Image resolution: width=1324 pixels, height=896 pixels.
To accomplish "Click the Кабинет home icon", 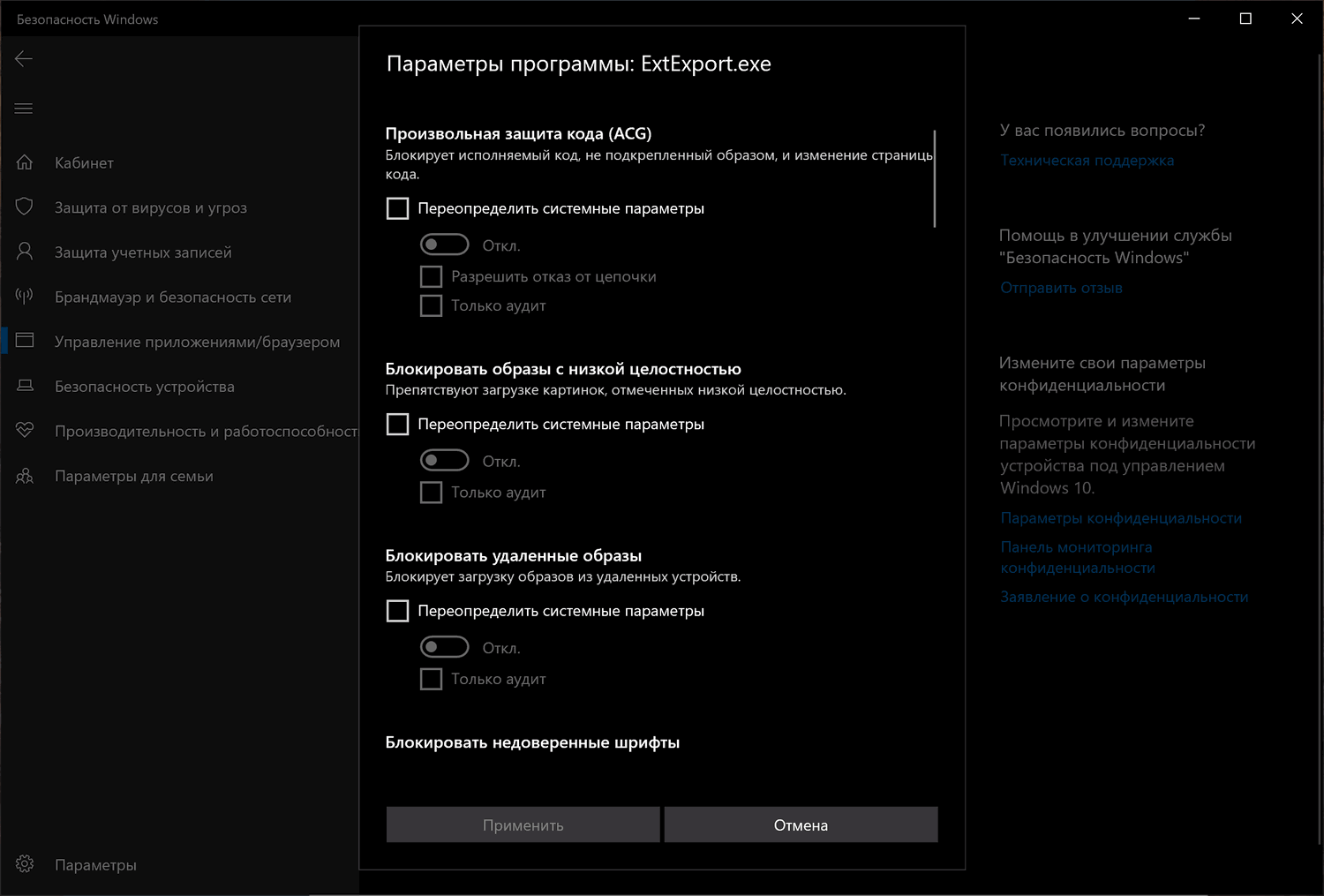I will click(x=25, y=162).
